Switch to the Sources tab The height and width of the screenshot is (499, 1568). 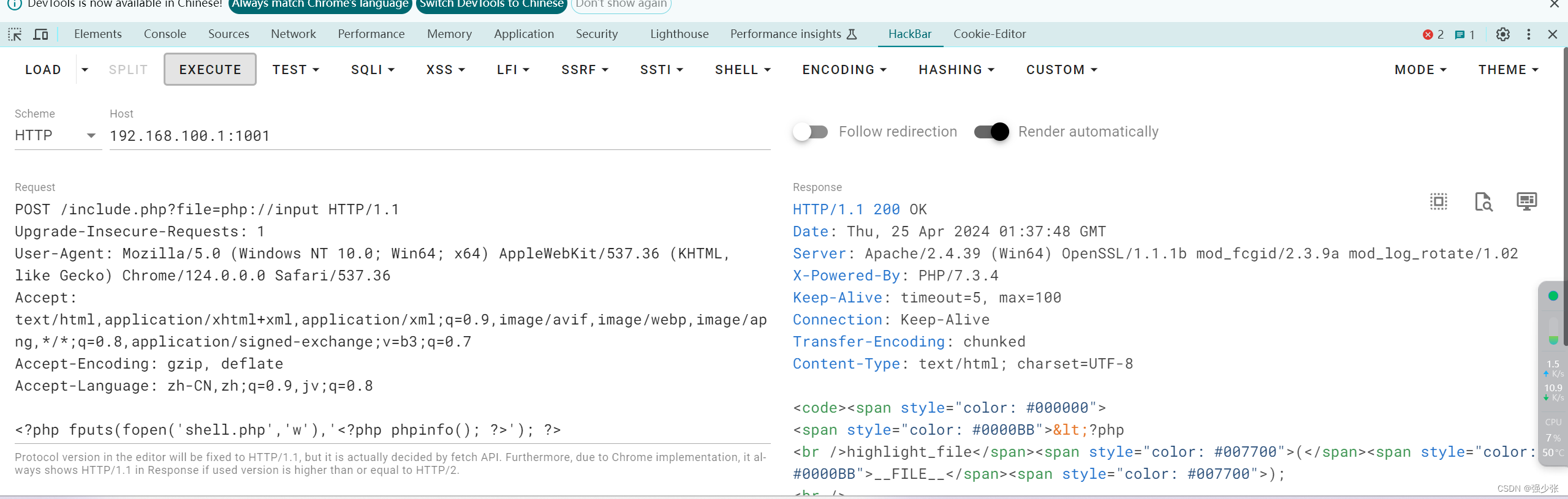tap(229, 34)
